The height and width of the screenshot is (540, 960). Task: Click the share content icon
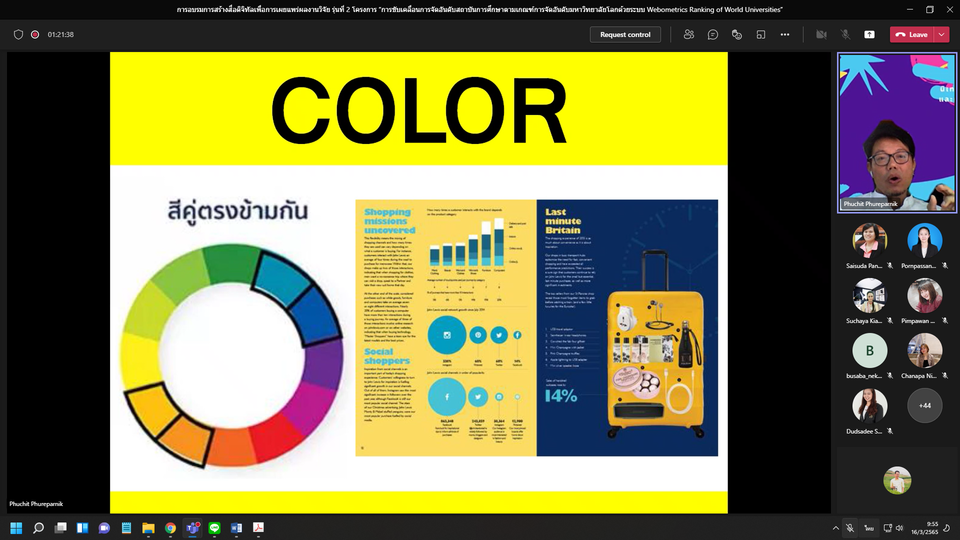[x=869, y=34]
